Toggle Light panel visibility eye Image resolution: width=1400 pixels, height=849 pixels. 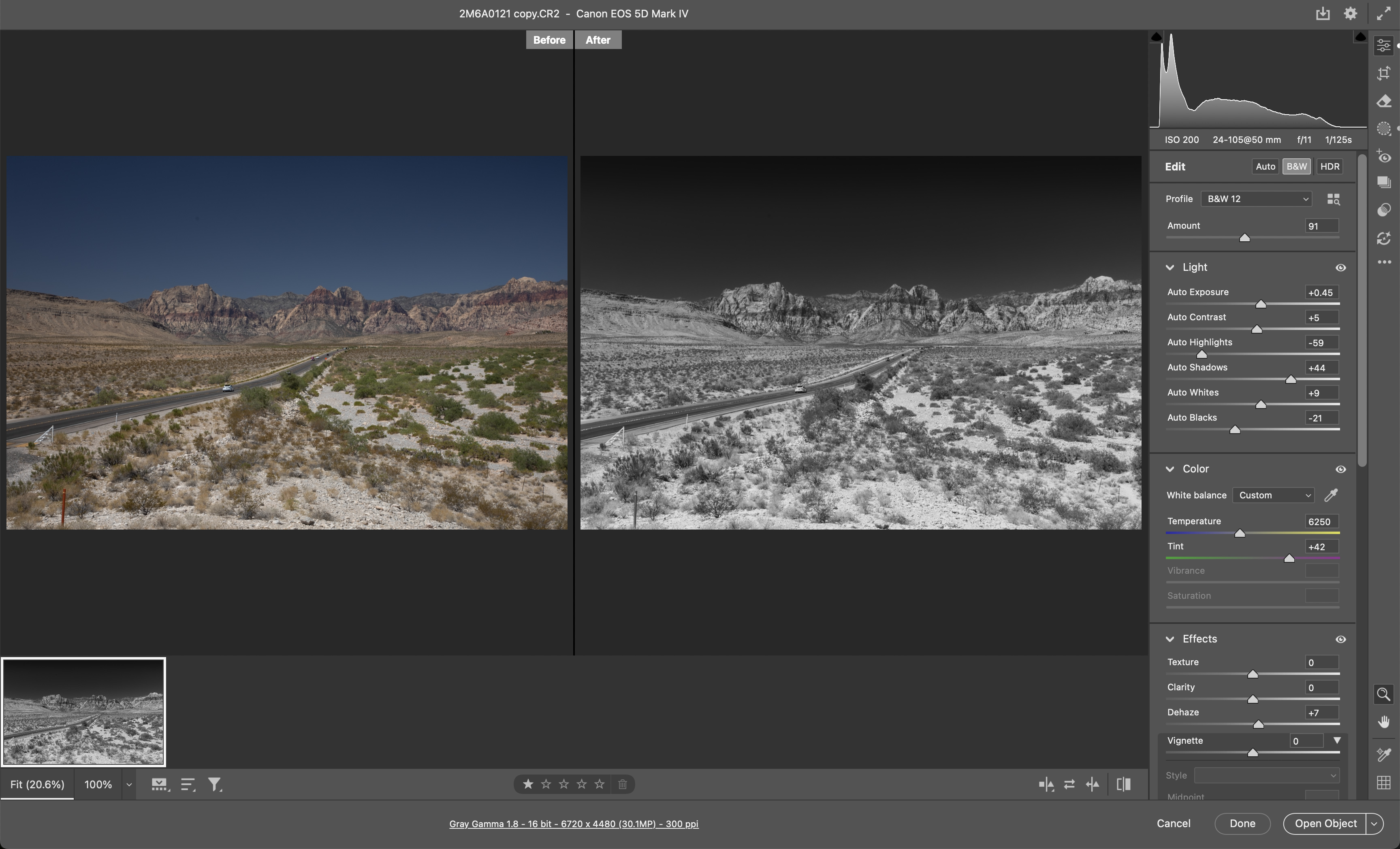1340,268
